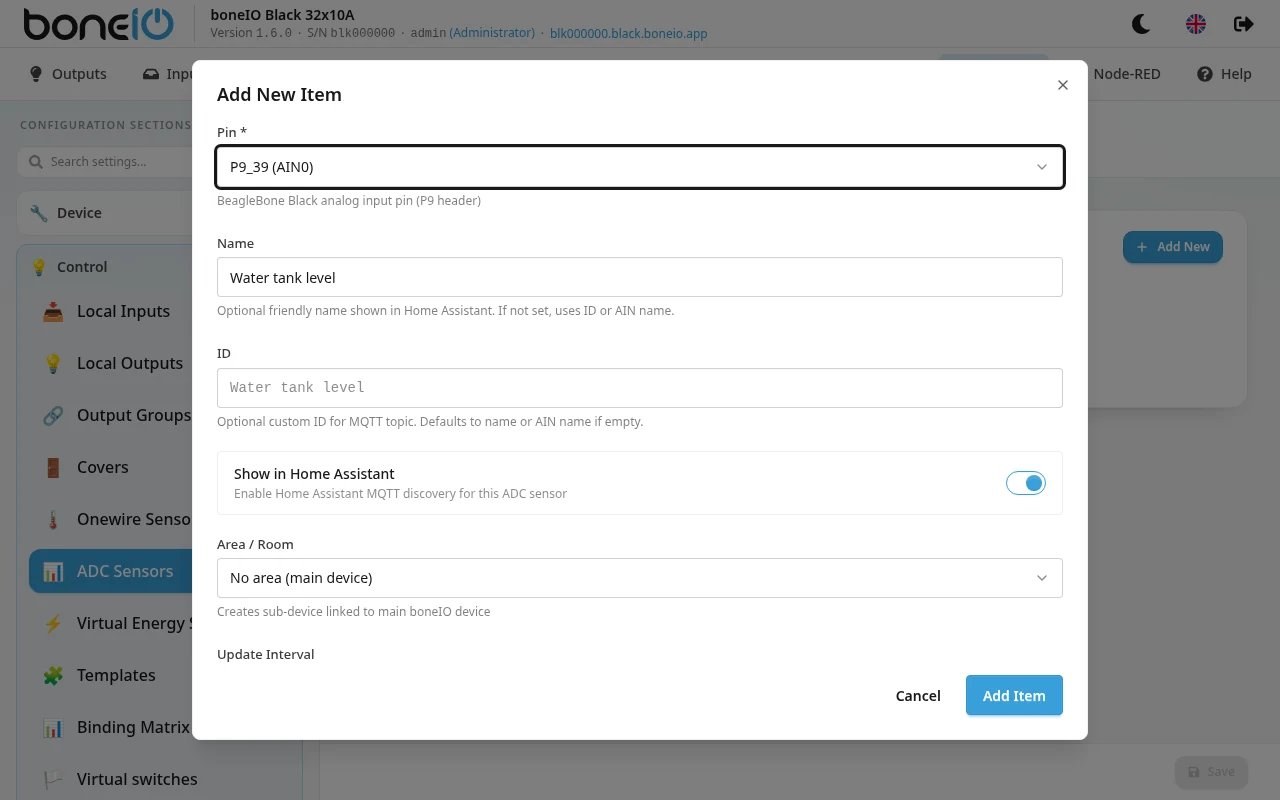Image resolution: width=1280 pixels, height=800 pixels.
Task: Click the Templates puzzle piece icon
Action: click(x=53, y=675)
